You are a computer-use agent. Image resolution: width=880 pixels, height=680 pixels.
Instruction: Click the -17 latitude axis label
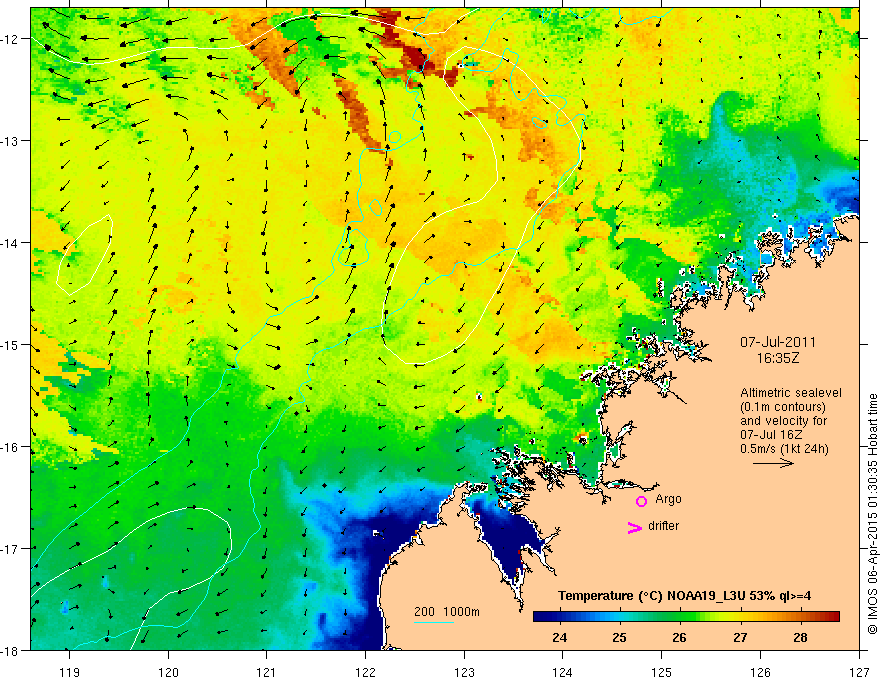coord(10,549)
